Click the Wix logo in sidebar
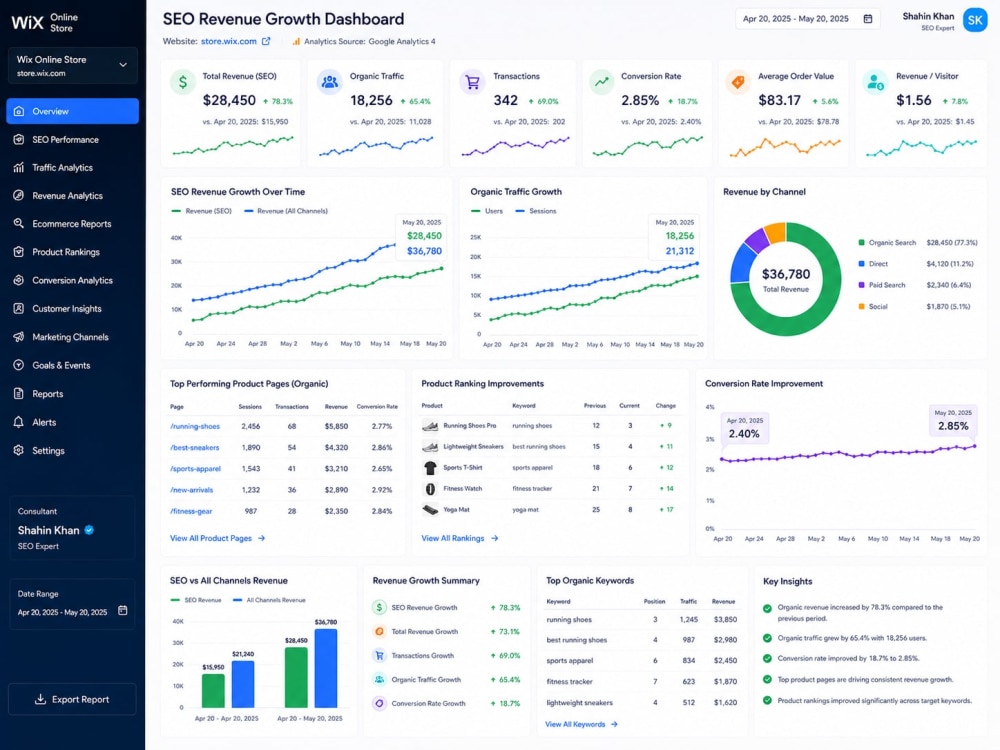 click(27, 22)
